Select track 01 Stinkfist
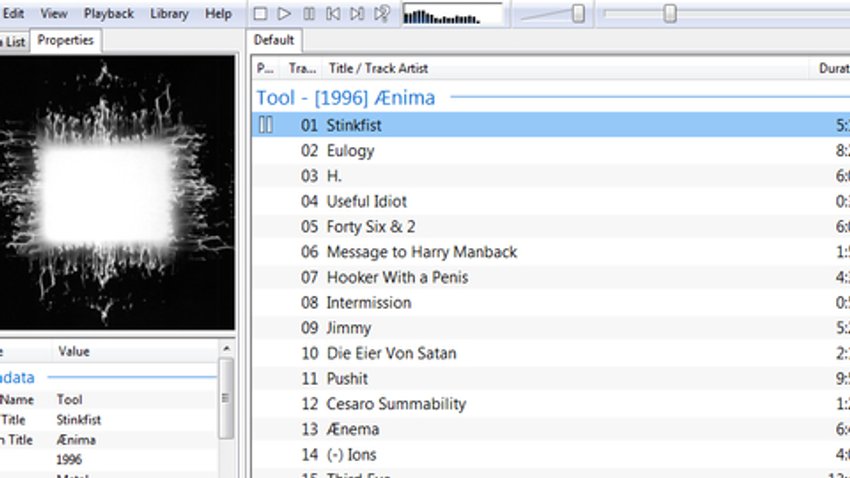The image size is (850, 478). [x=551, y=125]
